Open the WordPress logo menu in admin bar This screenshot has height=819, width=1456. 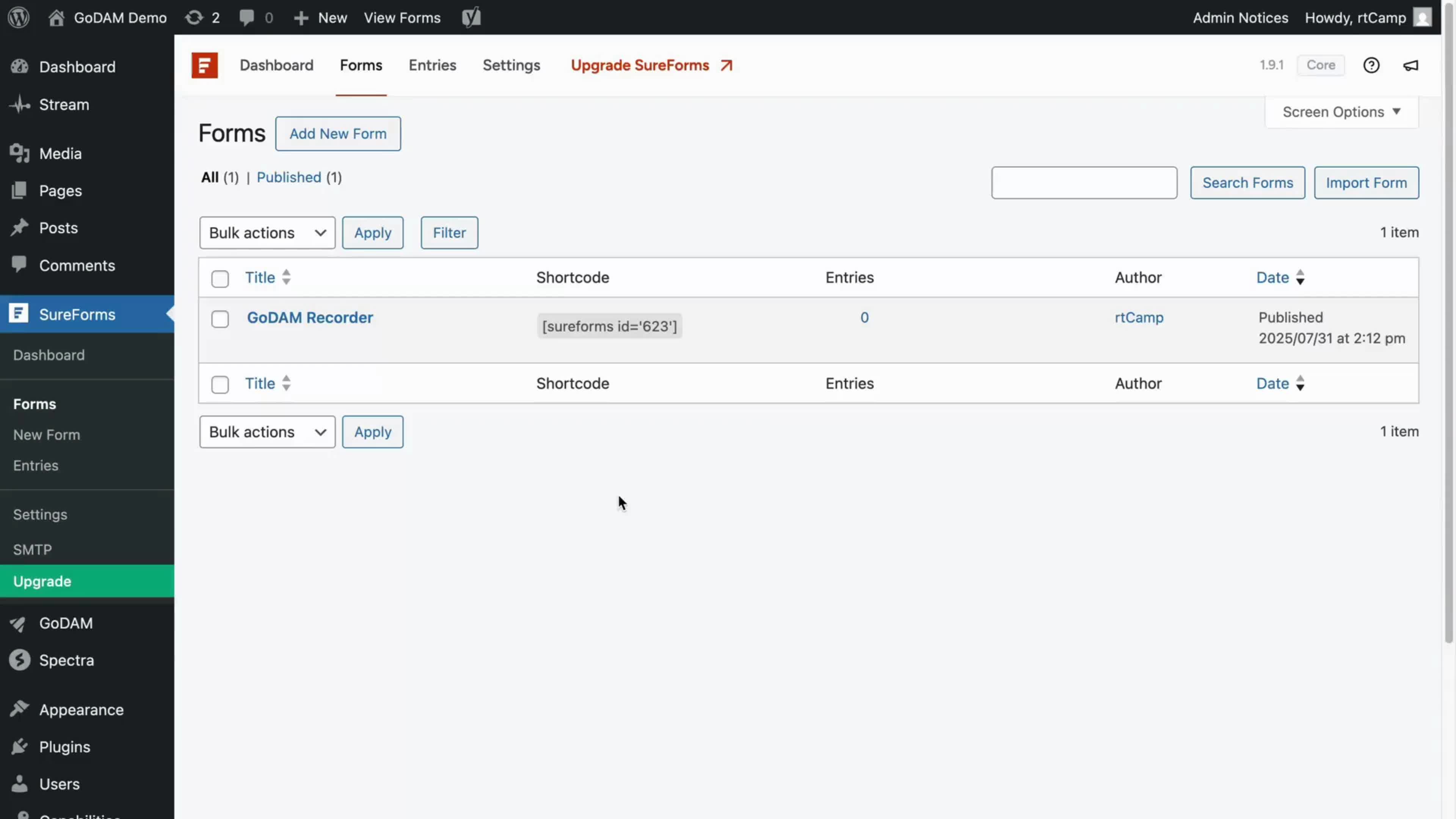[19, 17]
